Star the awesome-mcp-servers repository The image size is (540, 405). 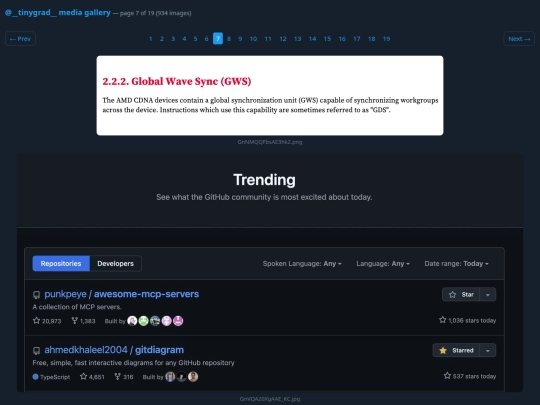coord(461,294)
